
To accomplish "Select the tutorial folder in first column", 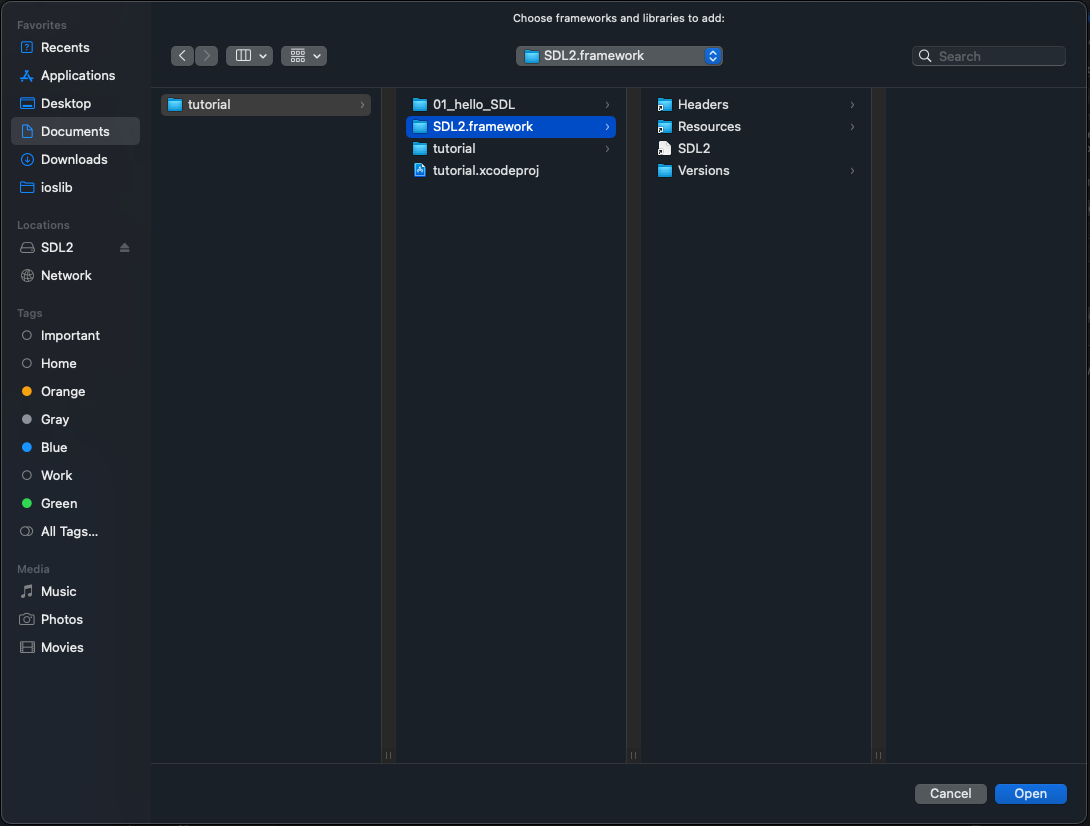I will [x=266, y=104].
